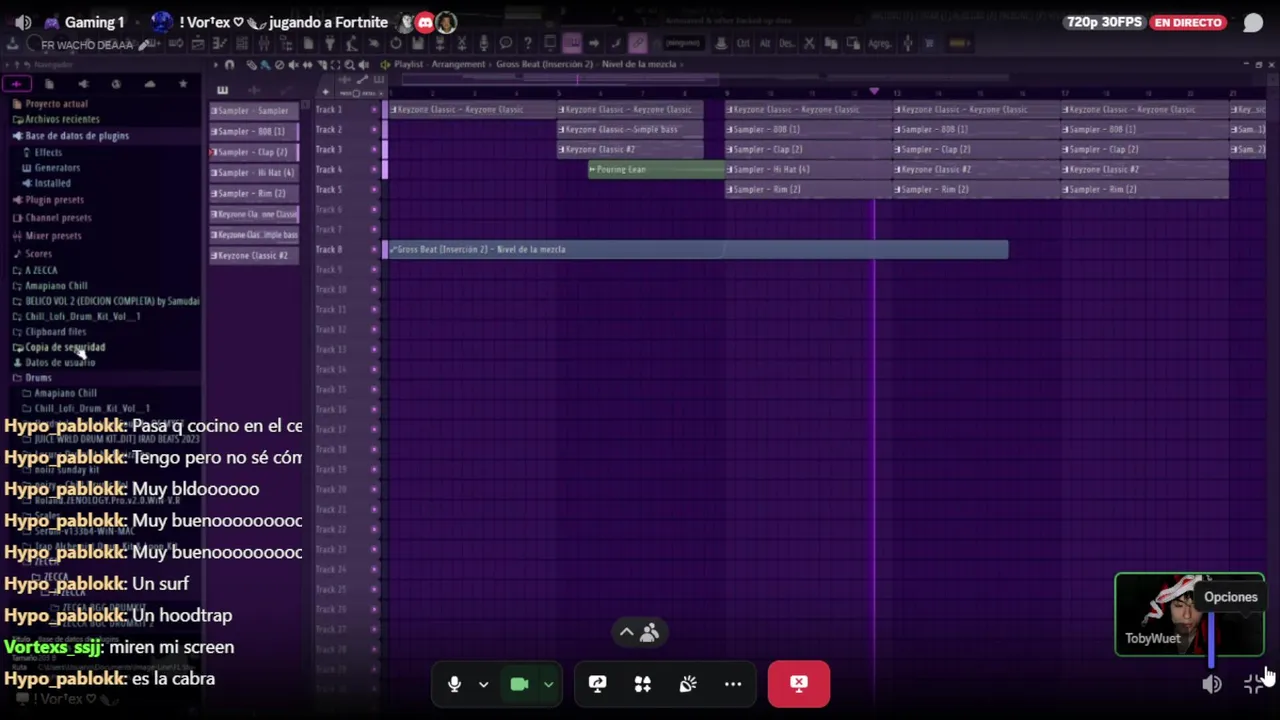The height and width of the screenshot is (720, 1280).
Task: Open microphone input options dropdown
Action: [483, 684]
